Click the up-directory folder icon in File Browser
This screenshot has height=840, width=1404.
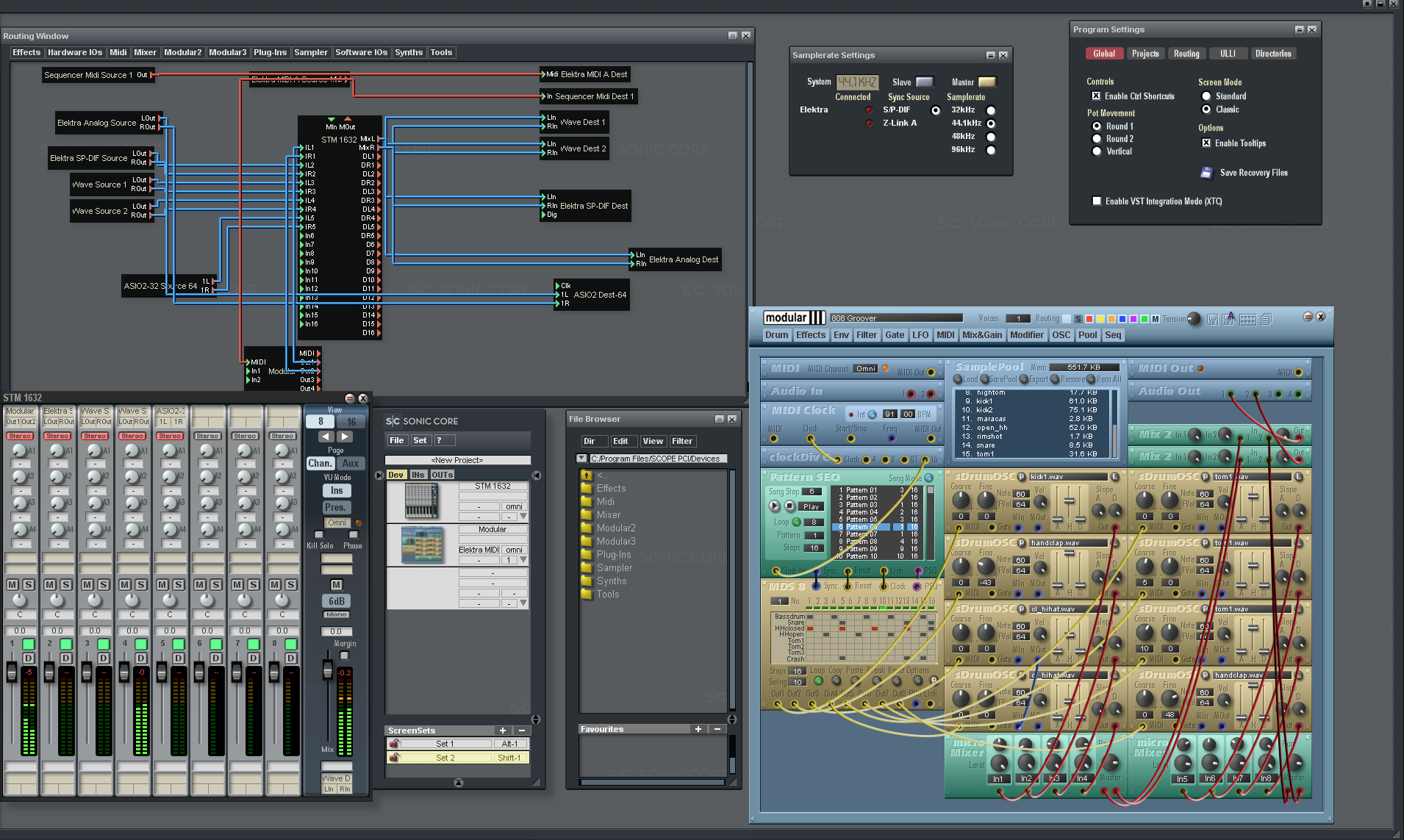coord(586,475)
